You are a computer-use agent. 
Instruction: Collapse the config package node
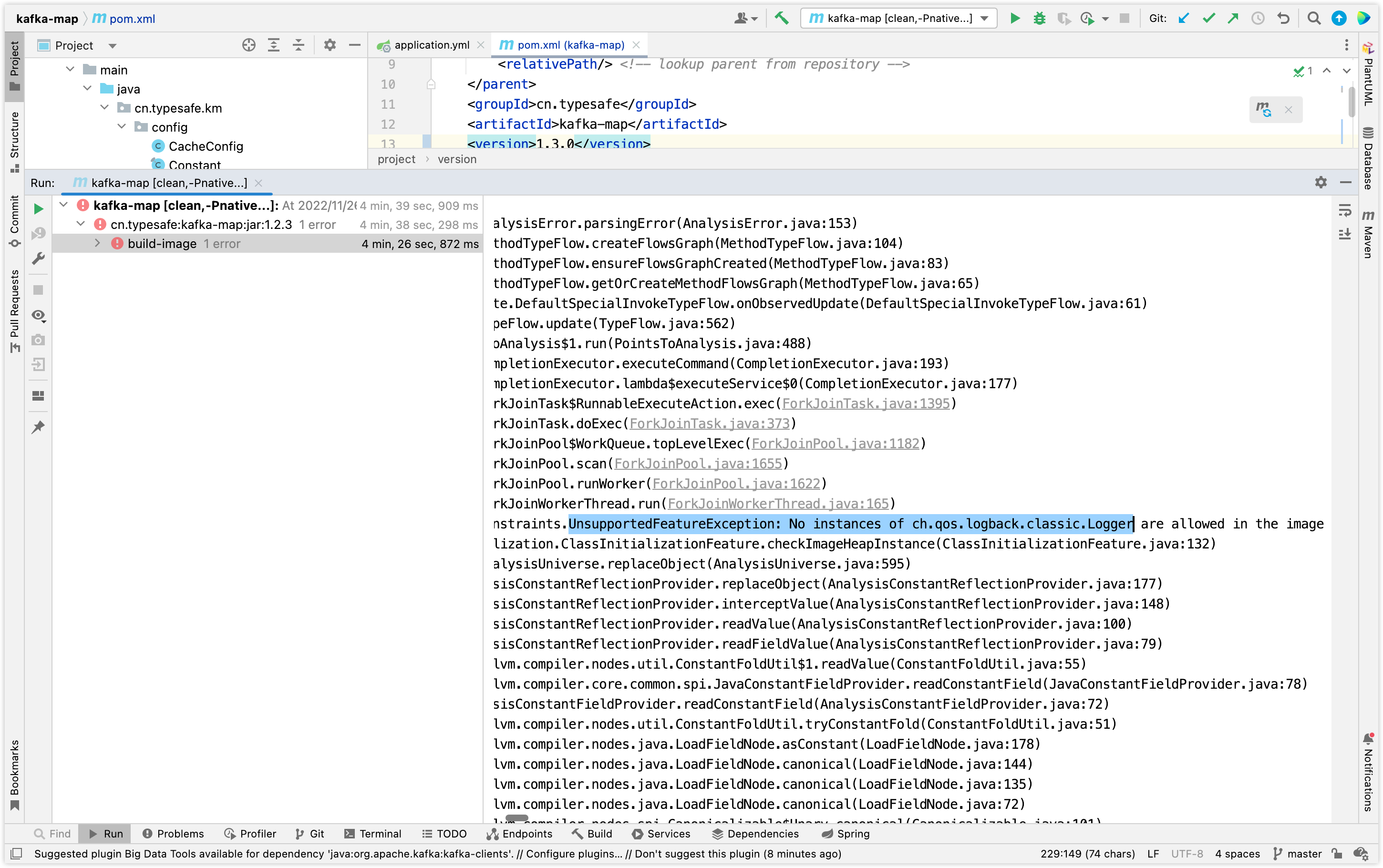[x=122, y=126]
